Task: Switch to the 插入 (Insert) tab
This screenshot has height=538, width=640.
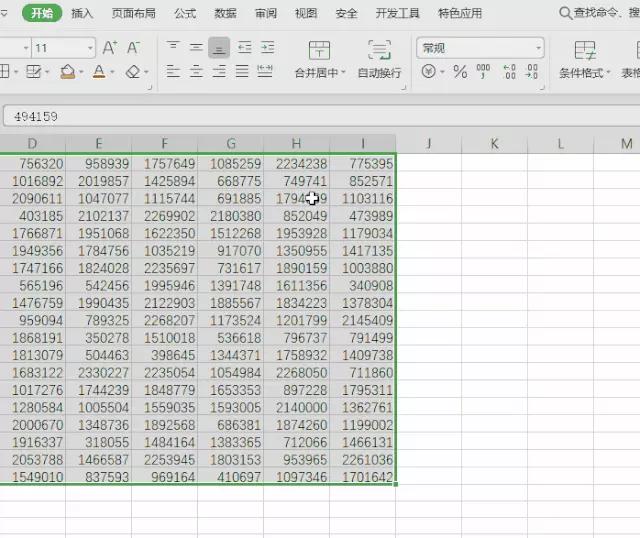Action: coord(82,14)
